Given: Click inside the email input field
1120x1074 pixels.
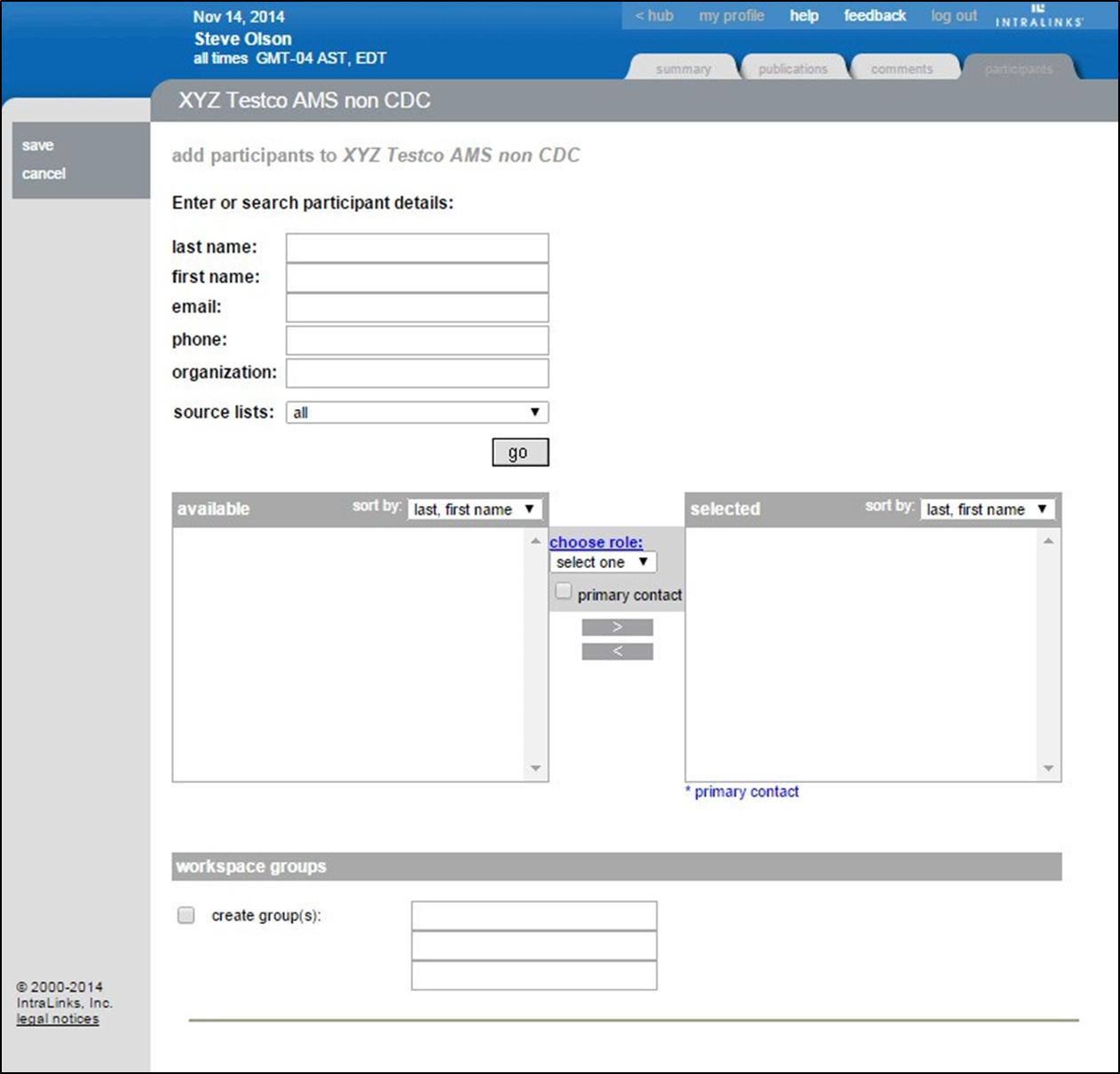Looking at the screenshot, I should tap(415, 307).
